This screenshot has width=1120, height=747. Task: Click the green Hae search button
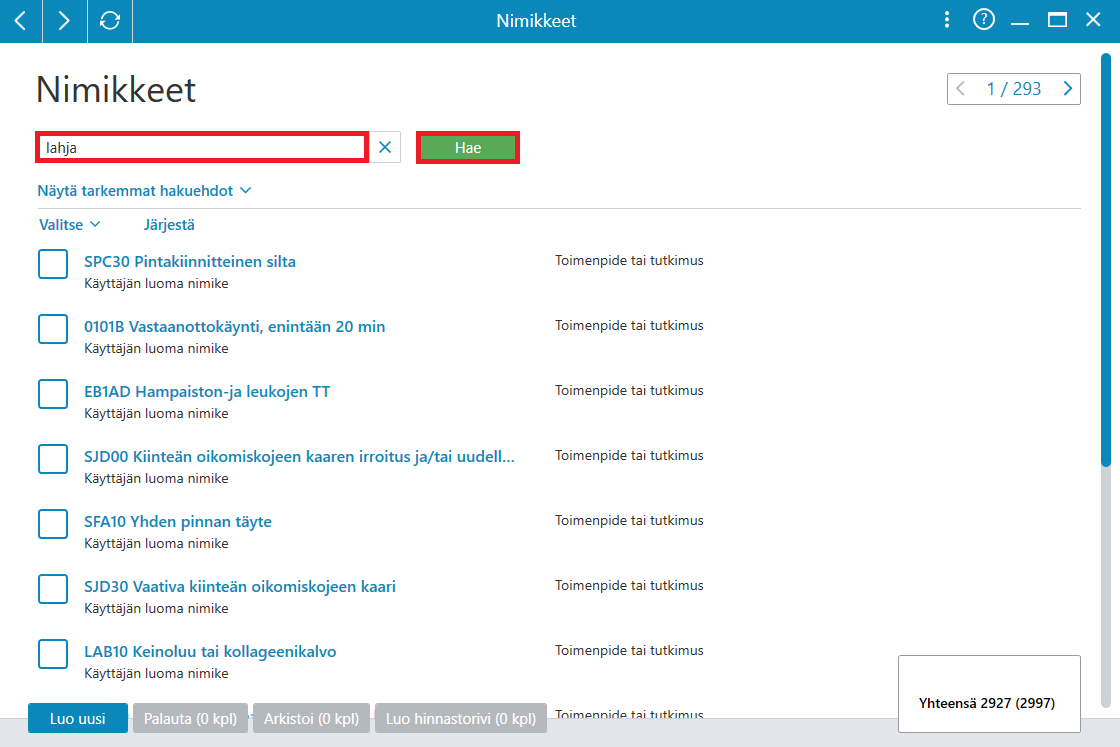coord(468,148)
